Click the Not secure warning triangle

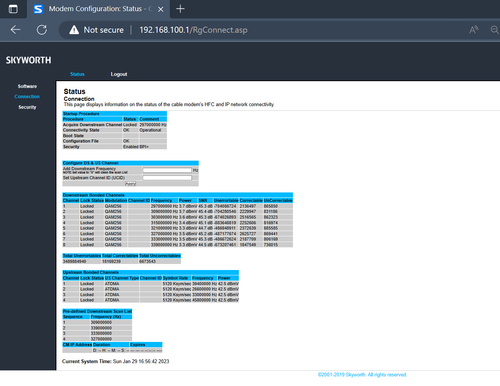[x=74, y=30]
